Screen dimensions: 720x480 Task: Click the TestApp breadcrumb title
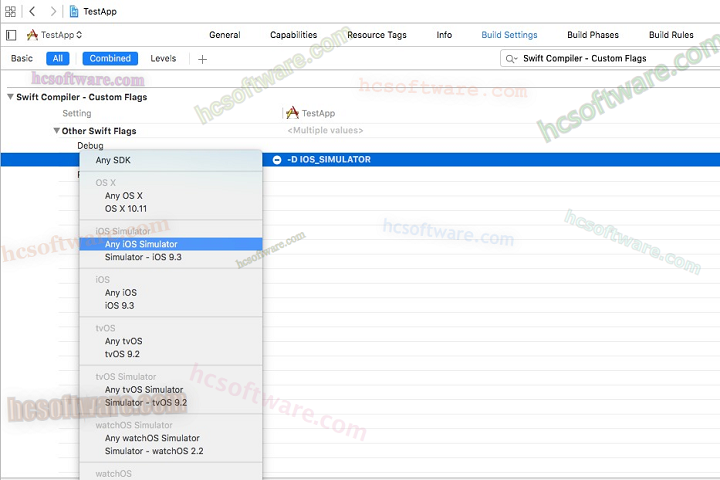[x=100, y=11]
